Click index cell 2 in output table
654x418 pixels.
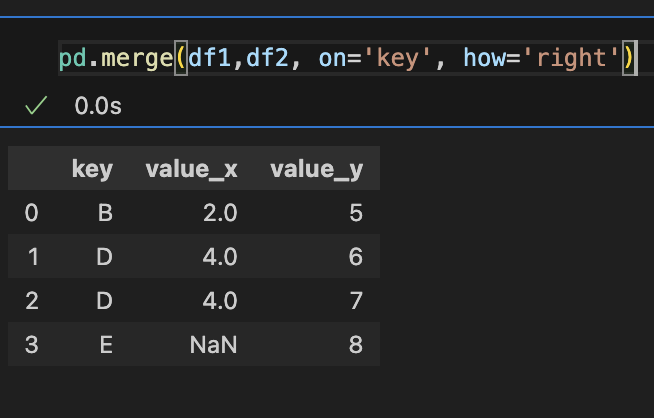pyautogui.click(x=32, y=300)
